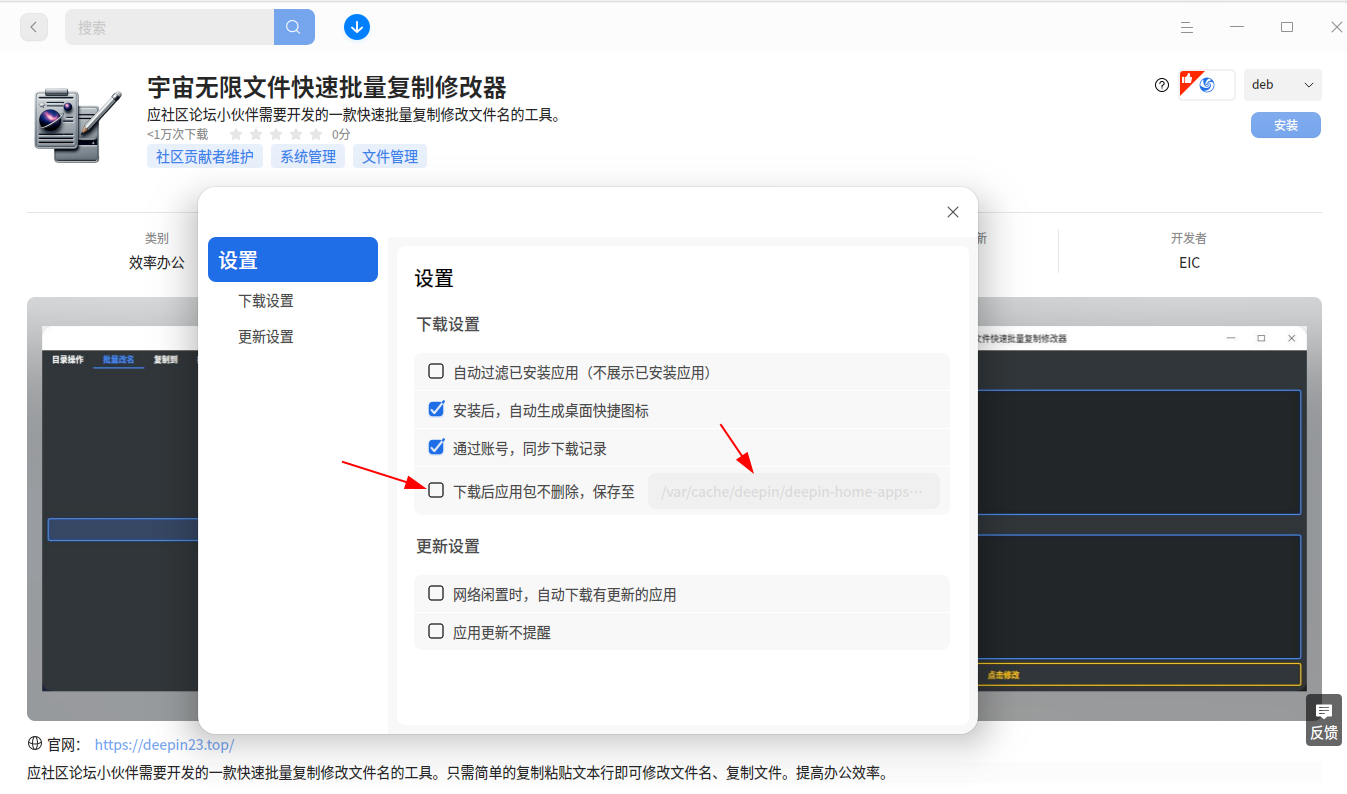Open the hamburger main menu
This screenshot has width=1347, height=794.
pos(1187,27)
